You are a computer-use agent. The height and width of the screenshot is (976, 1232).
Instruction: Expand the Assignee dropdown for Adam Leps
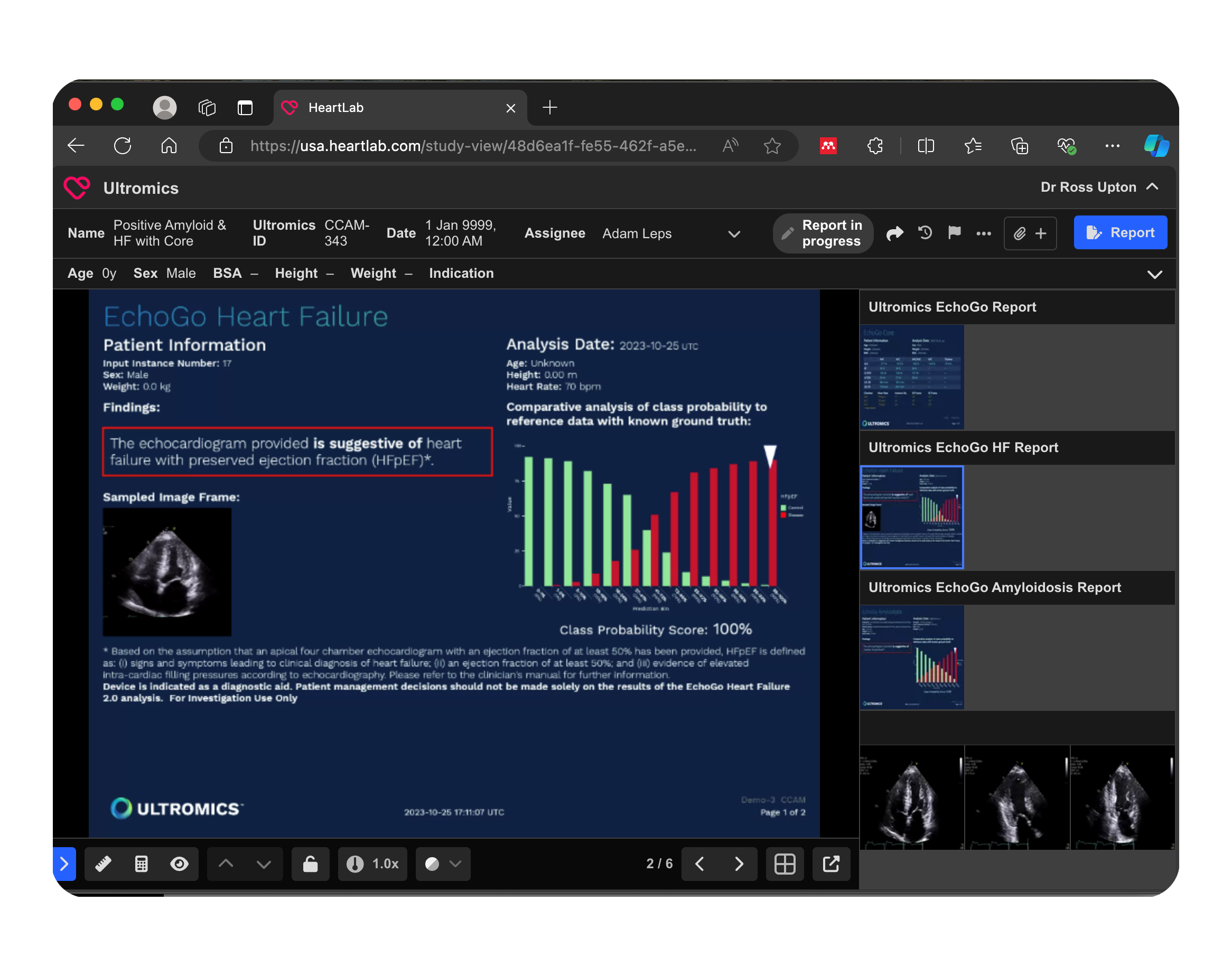pyautogui.click(x=734, y=233)
